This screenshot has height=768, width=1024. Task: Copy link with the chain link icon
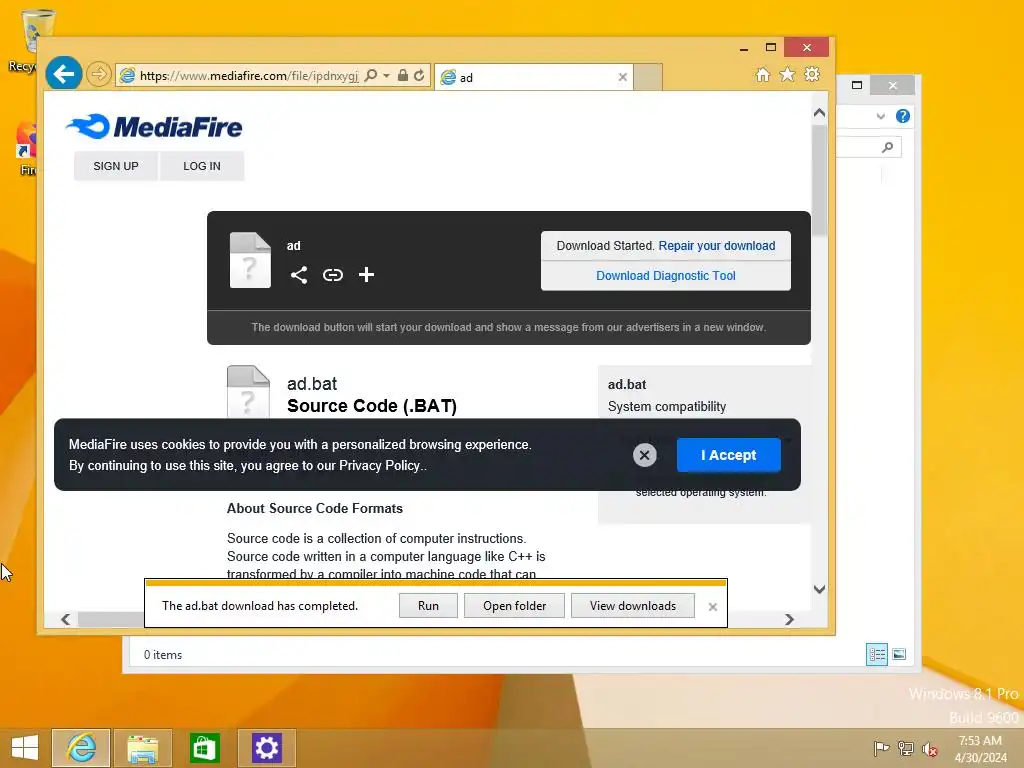[x=332, y=275]
